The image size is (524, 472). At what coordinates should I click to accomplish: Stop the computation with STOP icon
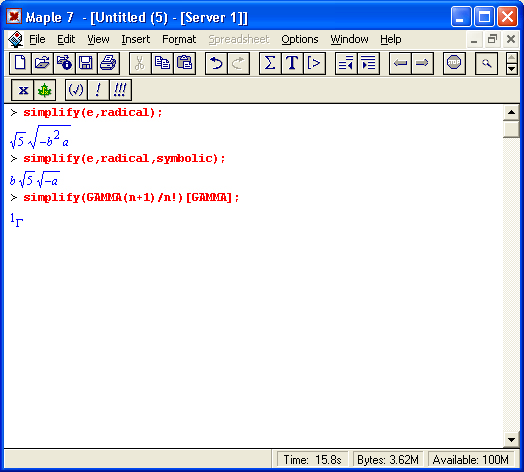pos(454,63)
